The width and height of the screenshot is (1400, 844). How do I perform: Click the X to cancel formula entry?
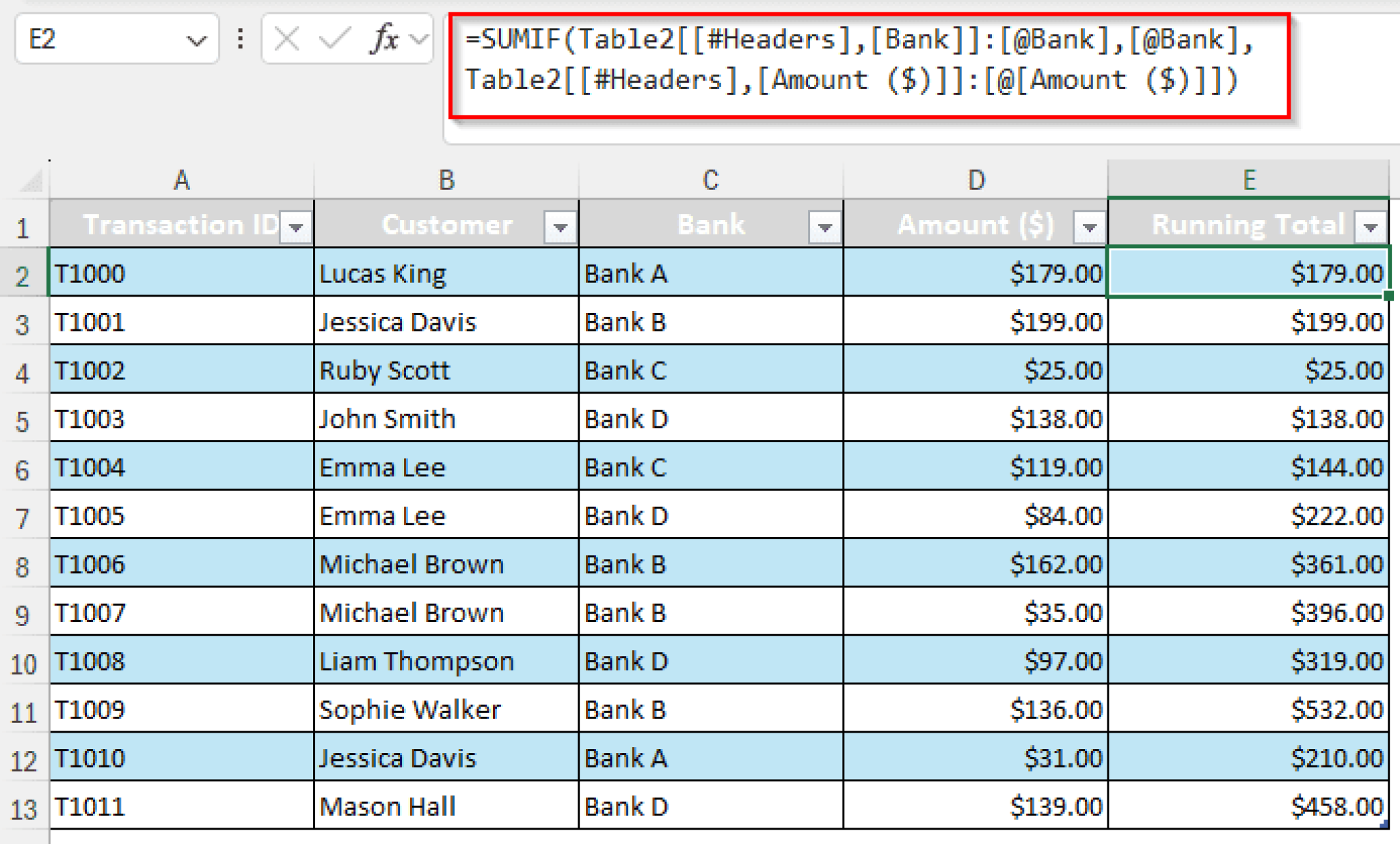click(x=287, y=39)
